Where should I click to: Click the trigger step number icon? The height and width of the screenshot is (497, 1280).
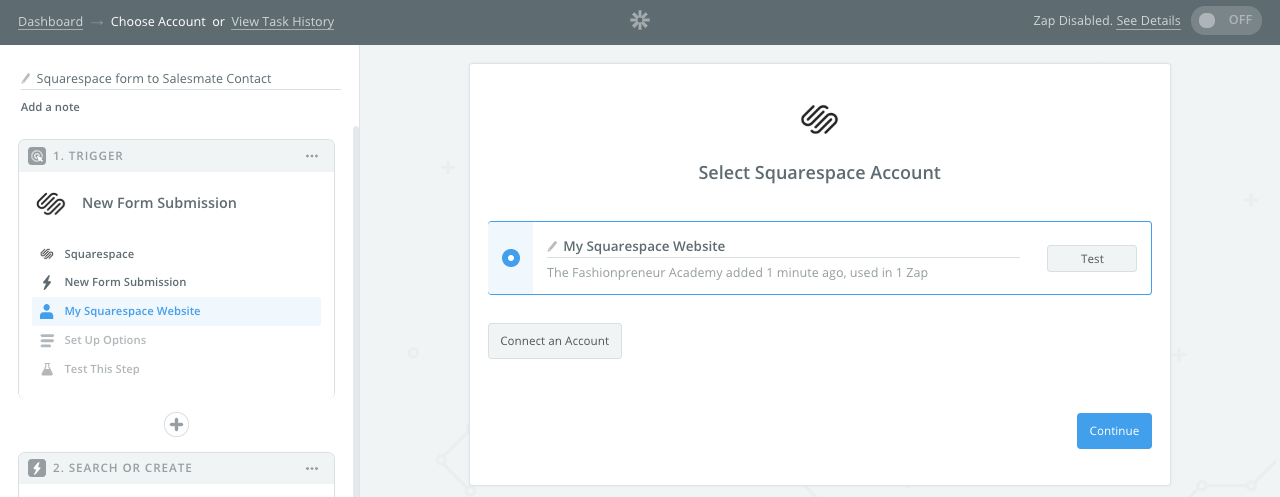point(37,156)
